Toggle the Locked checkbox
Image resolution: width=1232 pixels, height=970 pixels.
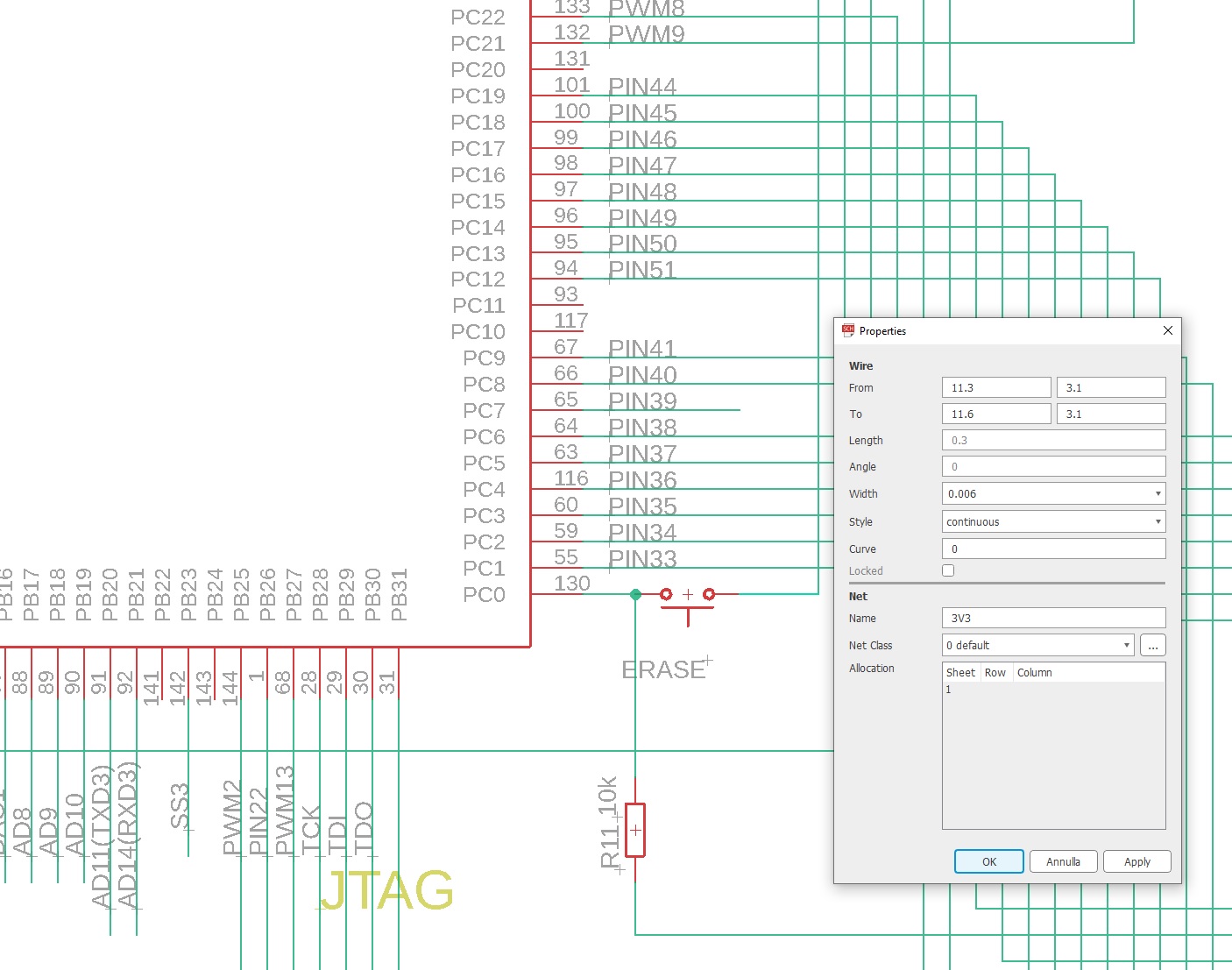pos(948,570)
